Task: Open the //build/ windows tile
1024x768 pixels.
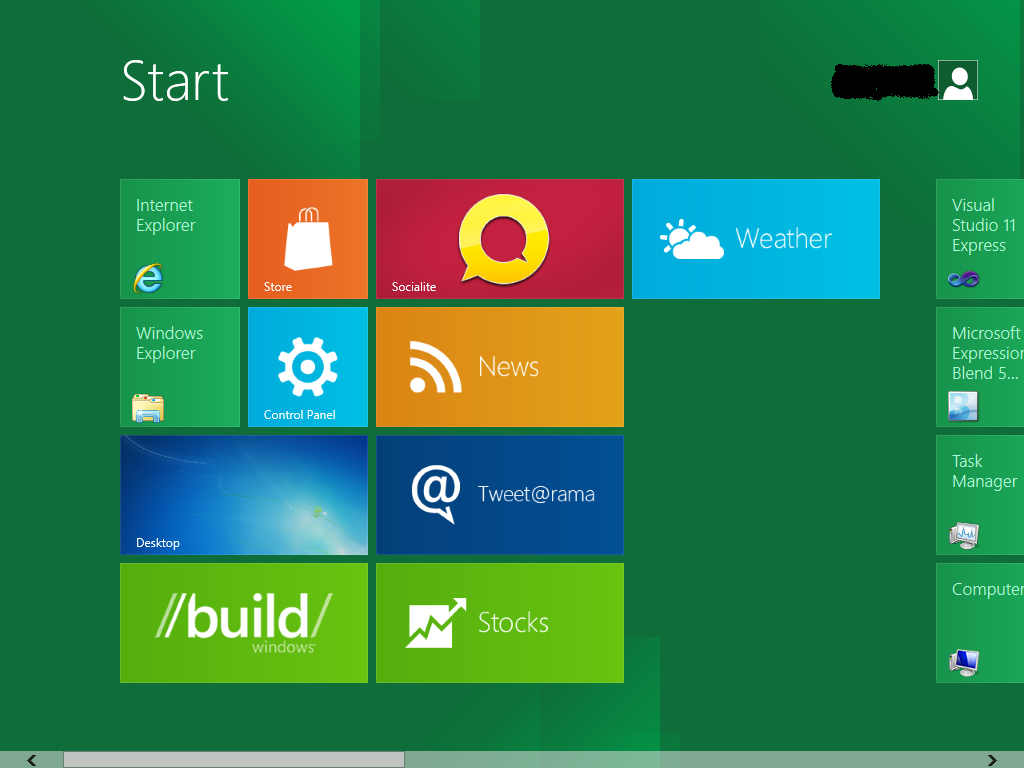Action: coord(244,623)
